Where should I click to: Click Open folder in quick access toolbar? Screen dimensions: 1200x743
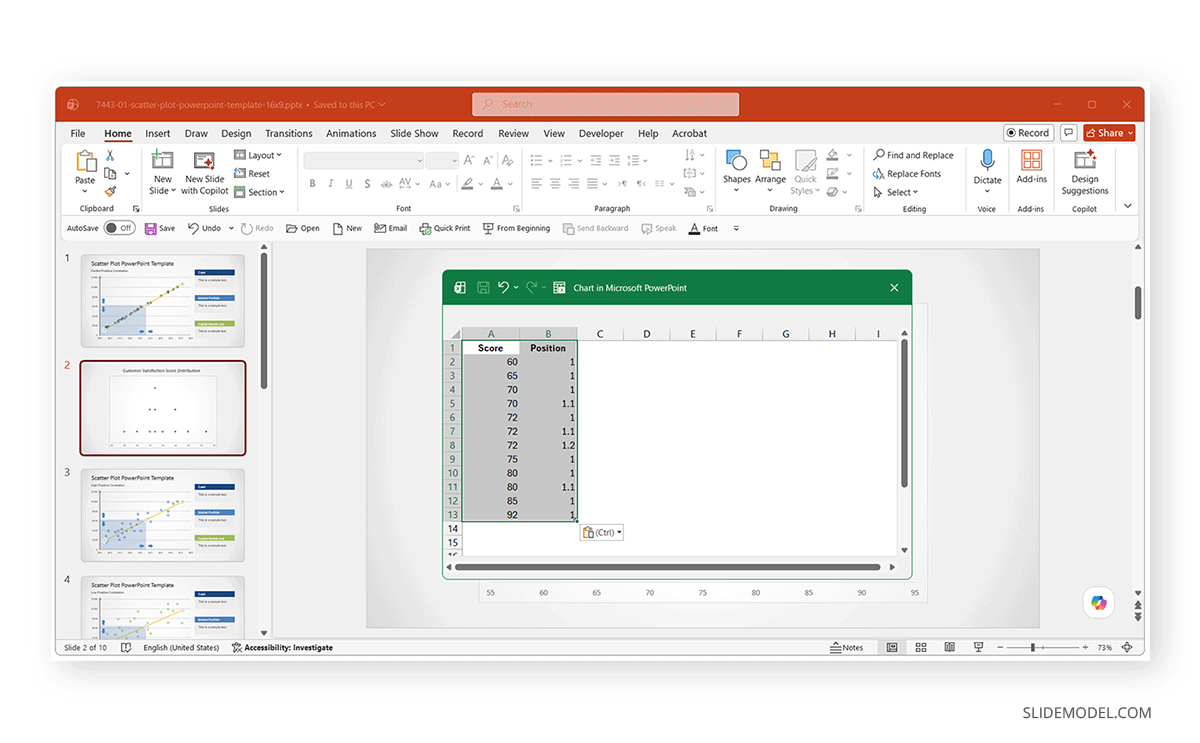[303, 228]
